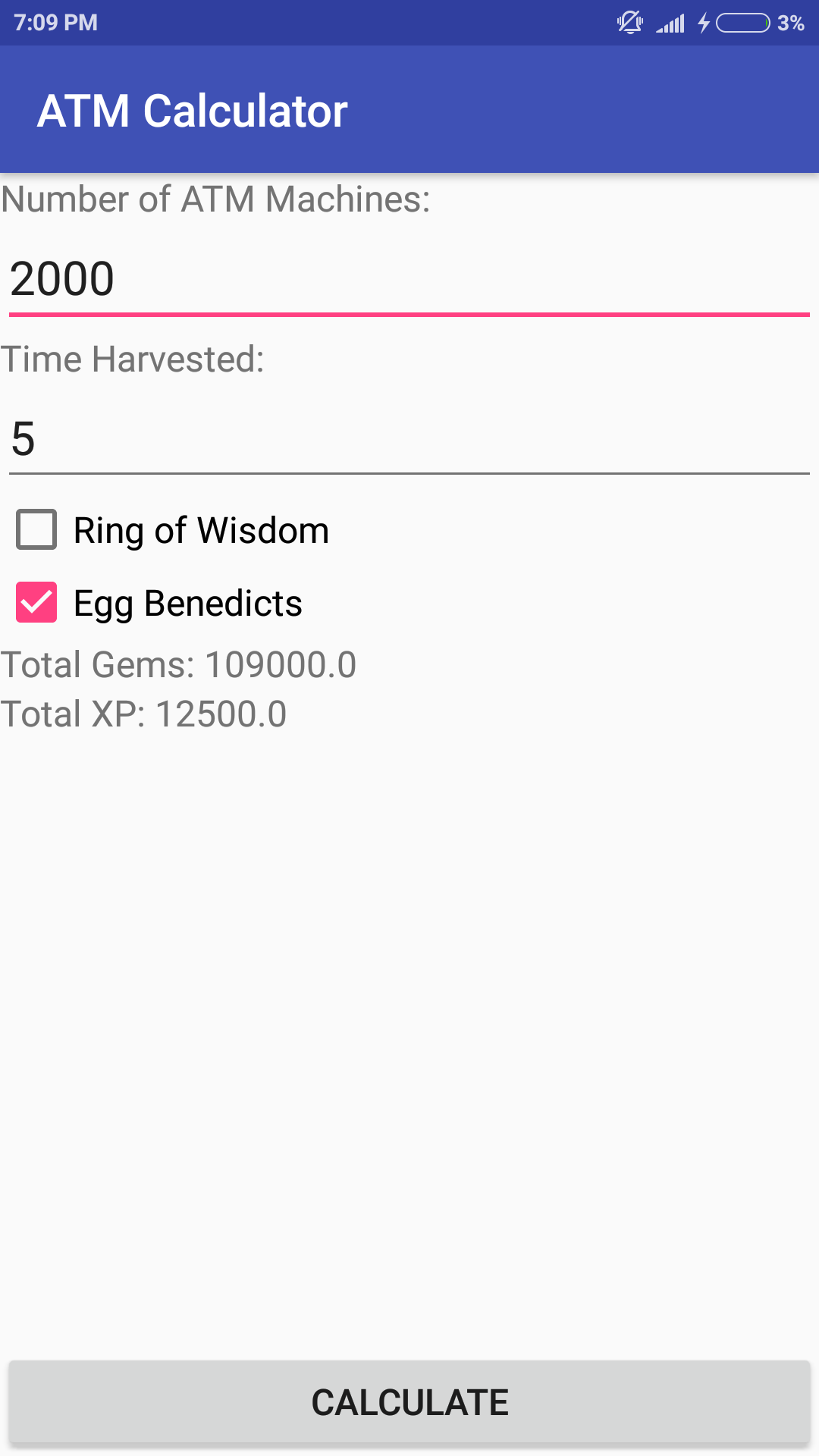Tap the 7:09 PM clock
This screenshot has height=1456, width=819.
55,23
